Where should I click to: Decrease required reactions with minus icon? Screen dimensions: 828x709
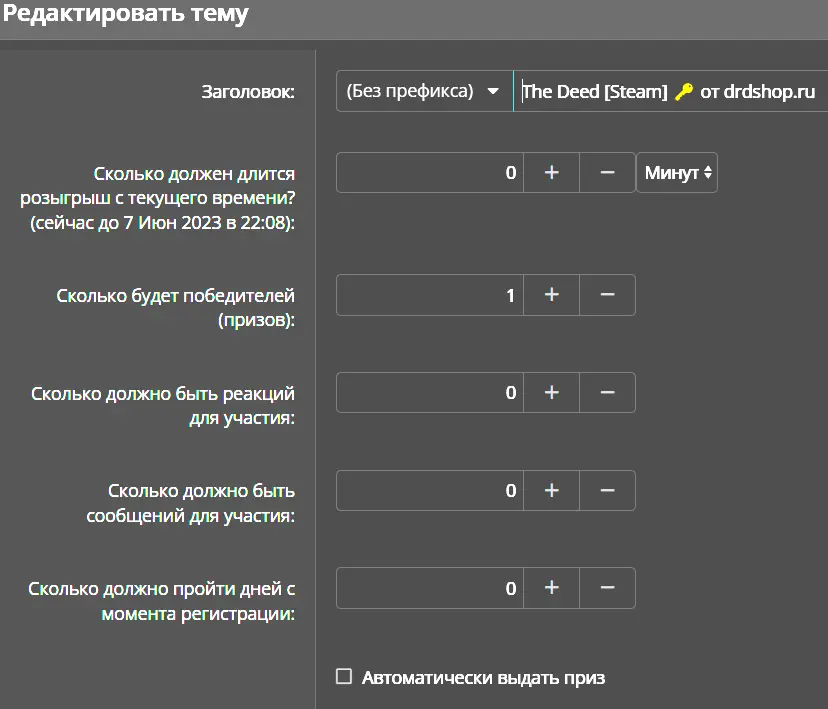pos(607,393)
